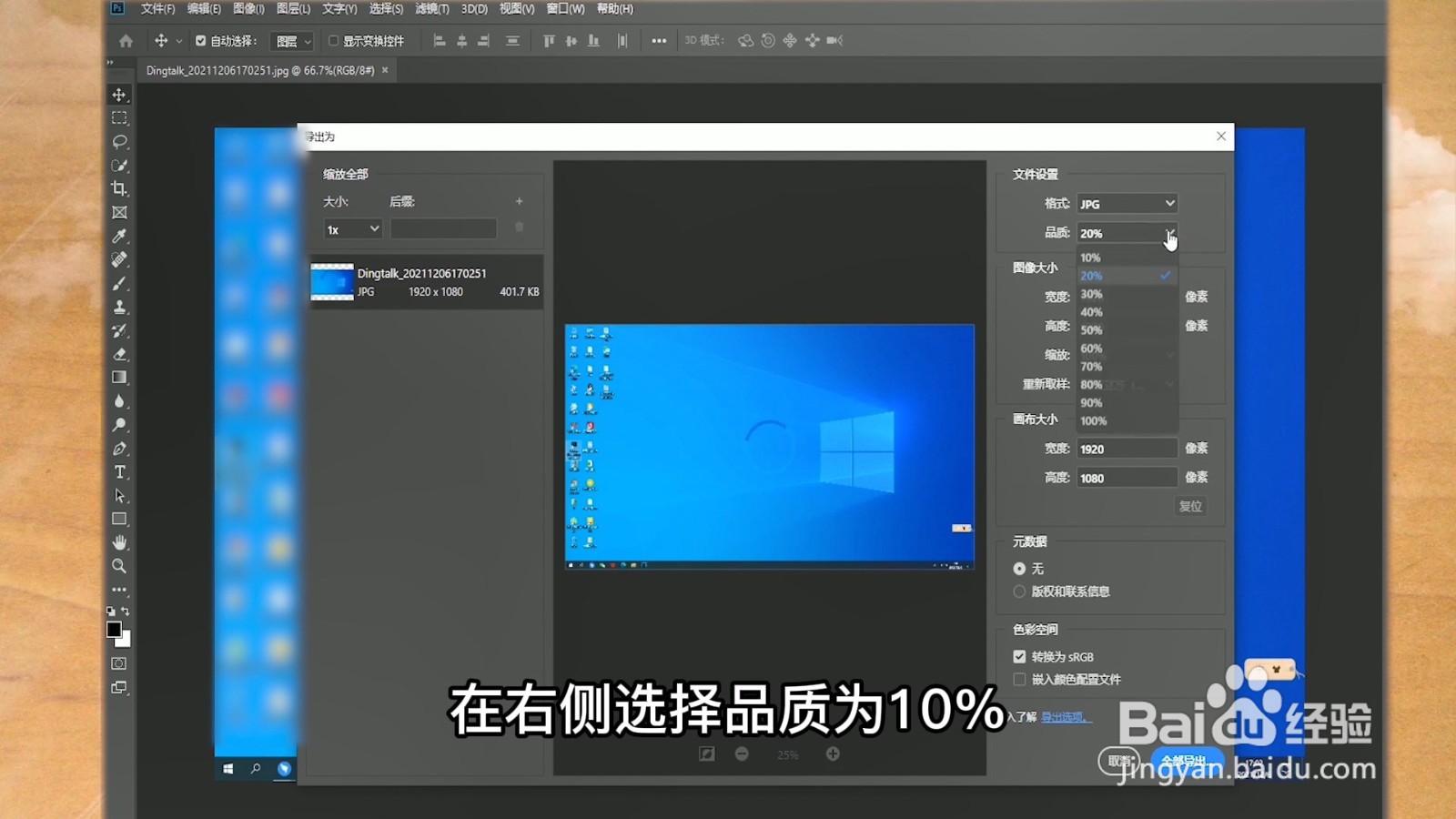Click the align left edges icon
1456x819 pixels.
(x=440, y=40)
